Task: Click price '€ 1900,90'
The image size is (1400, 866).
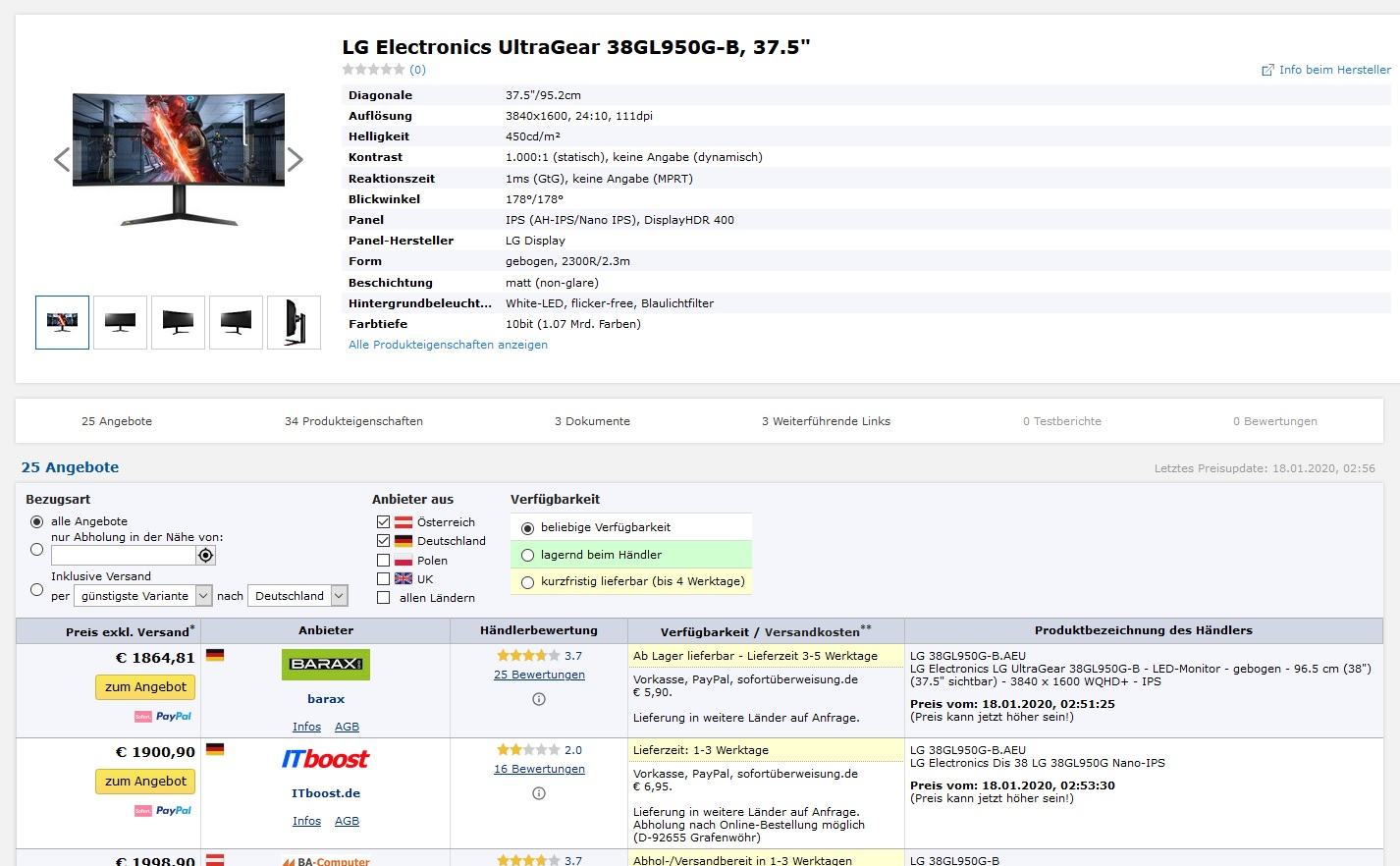Action: coord(155,752)
